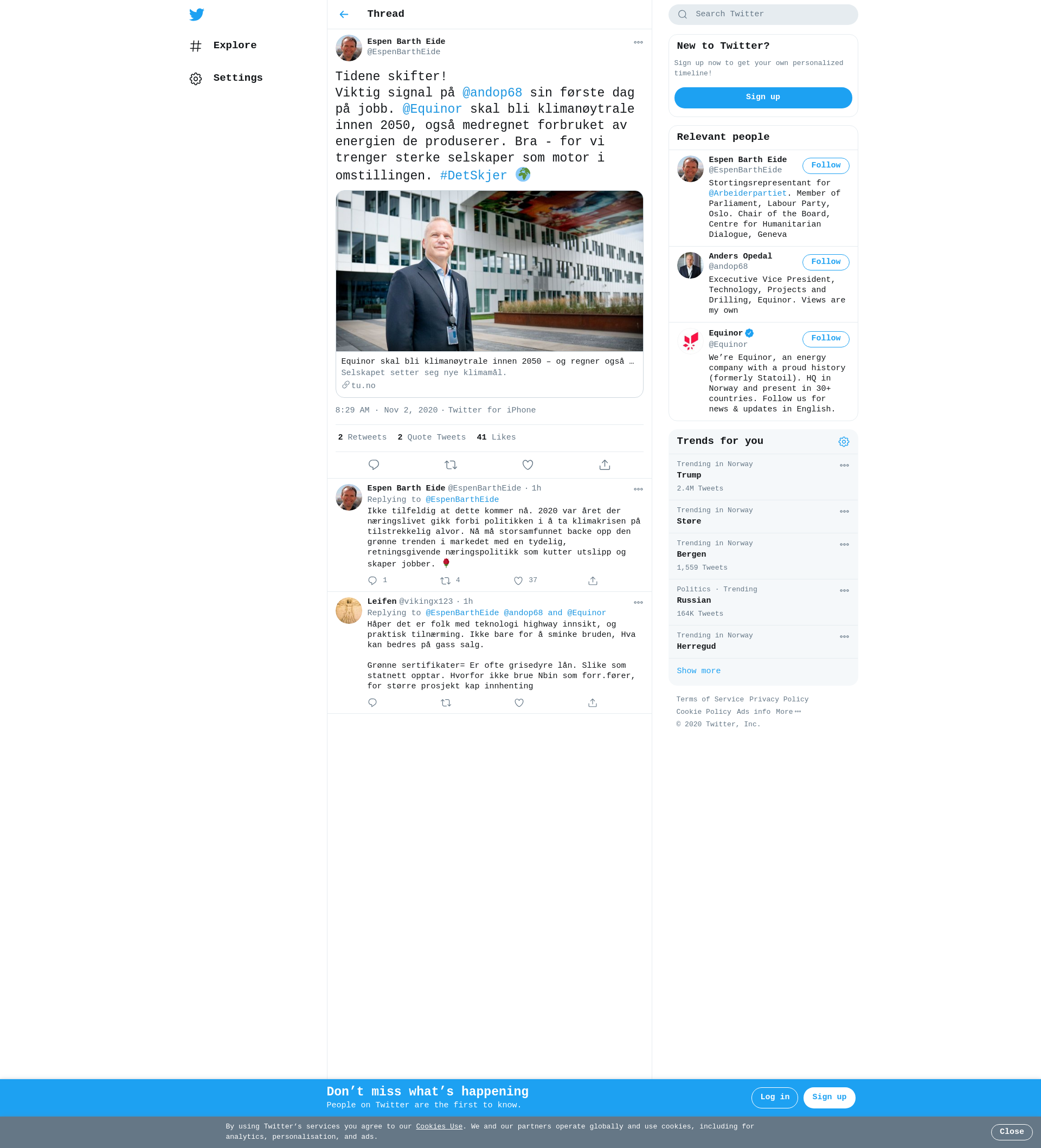Open the @Arbeiderpartiet link in the bio
The width and height of the screenshot is (1041, 1148).
(x=747, y=194)
